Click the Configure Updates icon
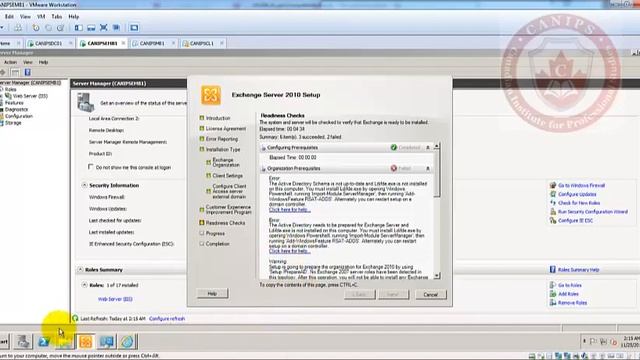The height and width of the screenshot is (360, 640). [x=553, y=194]
